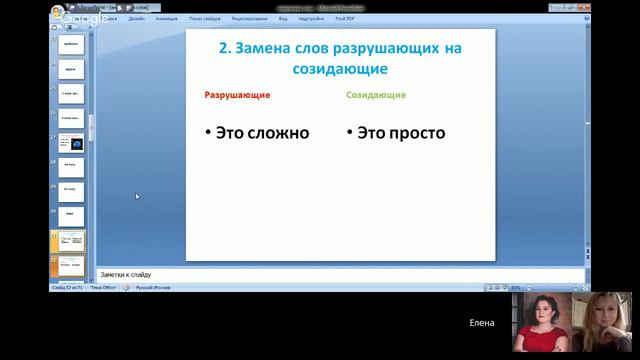Click the zoom out minus button

529,288
